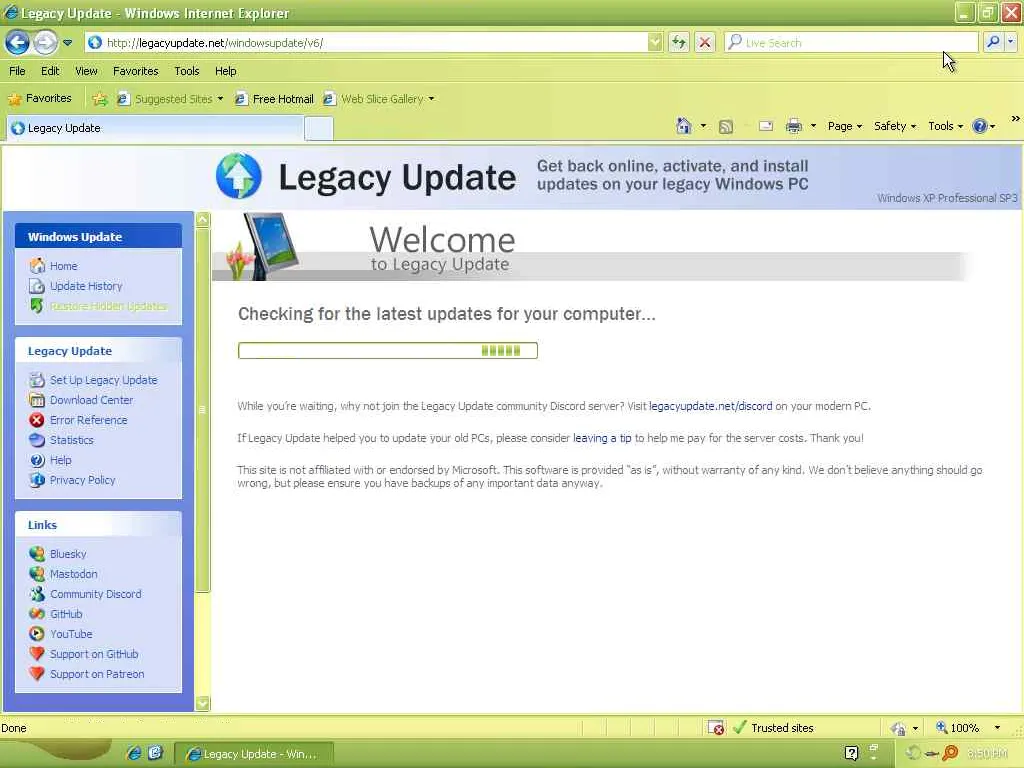Screen dimensions: 1024x768
Task: Open the Home button dropdown arrow
Action: (703, 126)
